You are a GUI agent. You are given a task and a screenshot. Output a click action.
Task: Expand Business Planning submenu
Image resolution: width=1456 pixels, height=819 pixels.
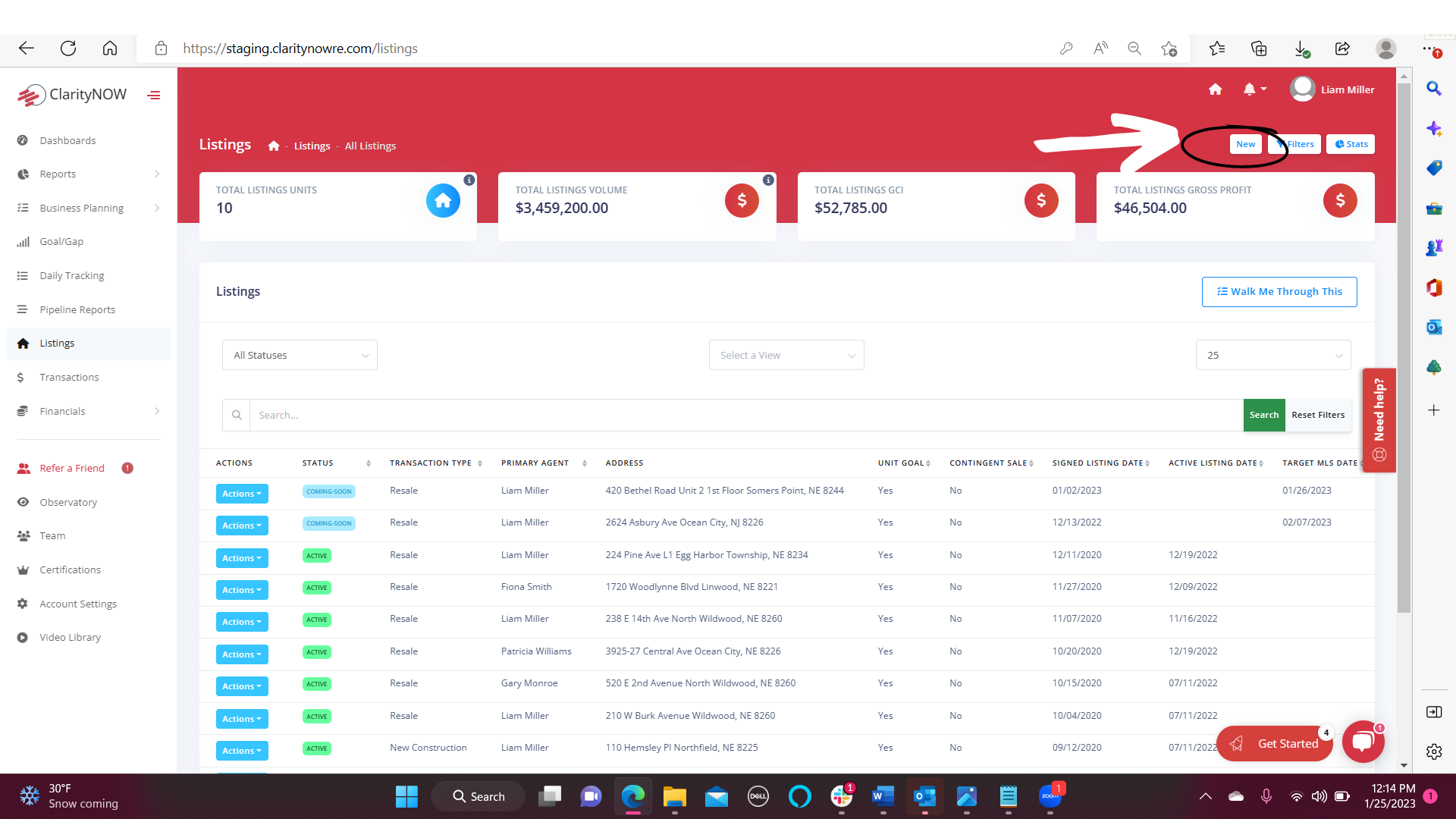click(157, 208)
